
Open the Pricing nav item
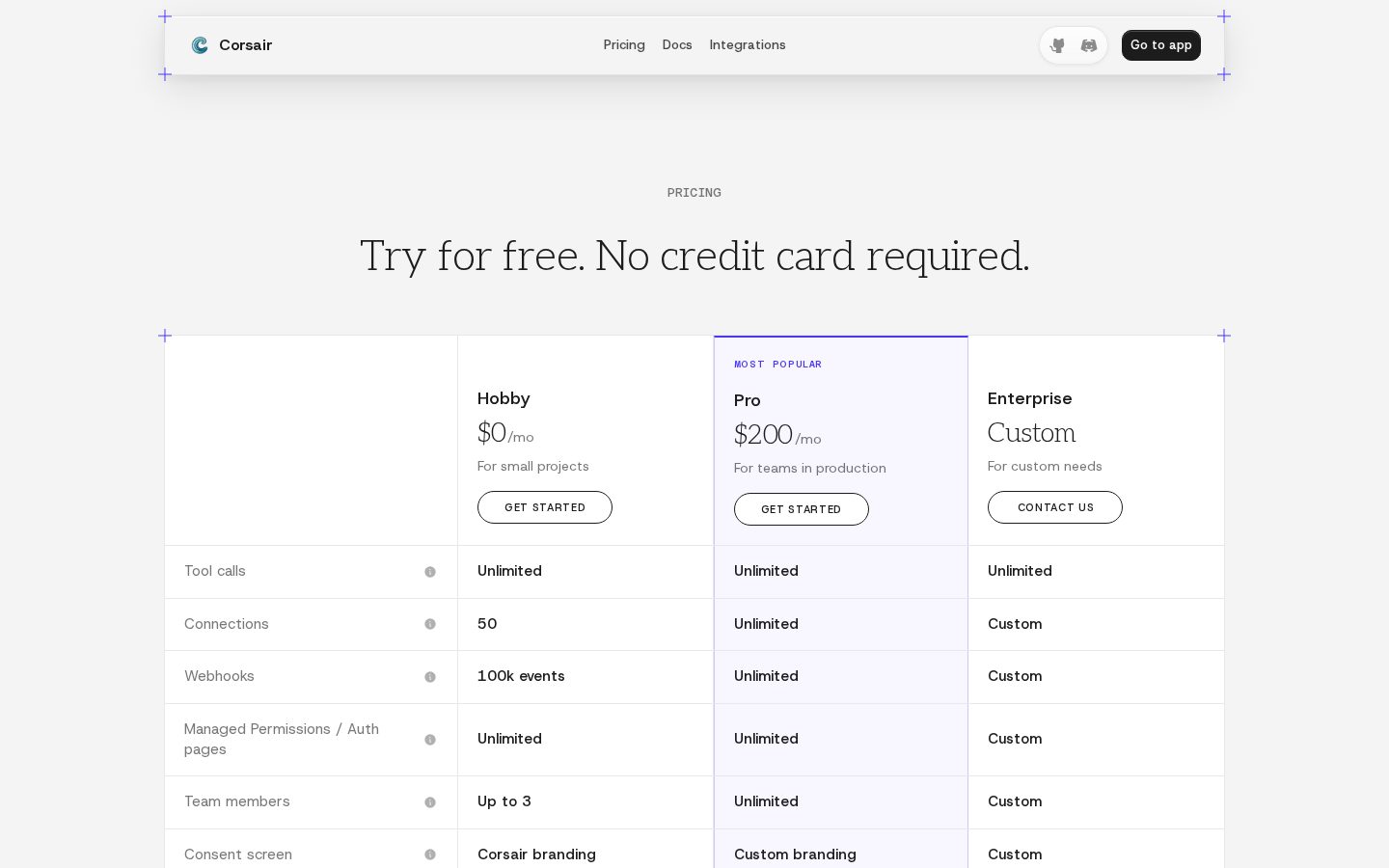tap(624, 45)
